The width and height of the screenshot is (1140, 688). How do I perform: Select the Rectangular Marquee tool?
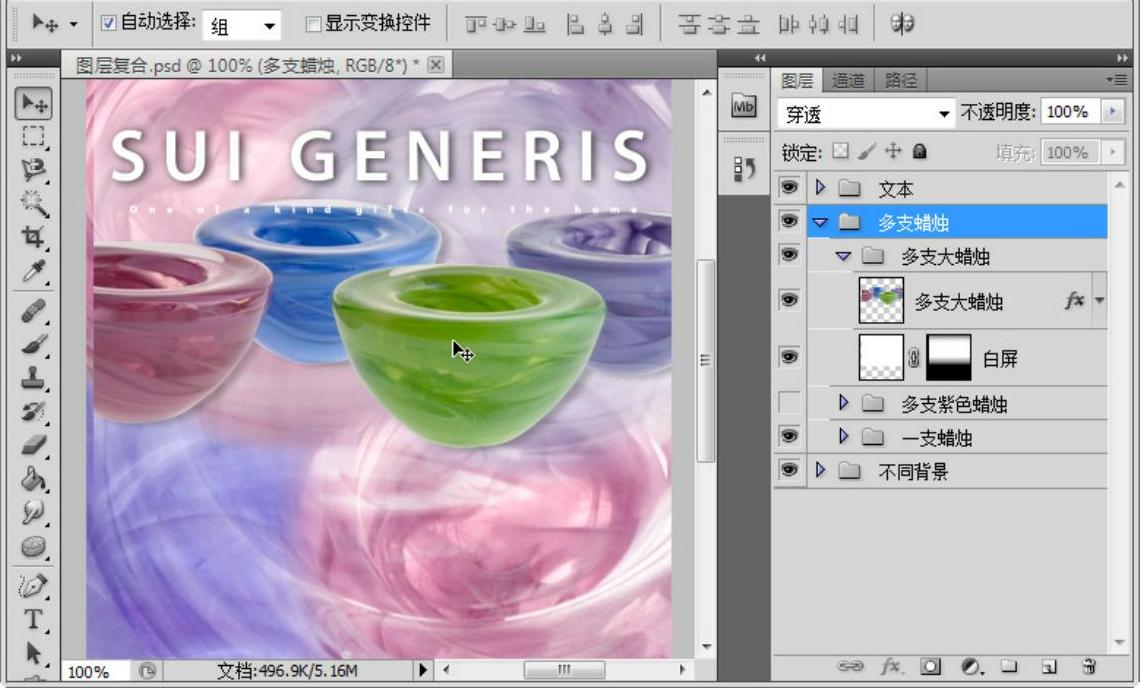(x=33, y=136)
